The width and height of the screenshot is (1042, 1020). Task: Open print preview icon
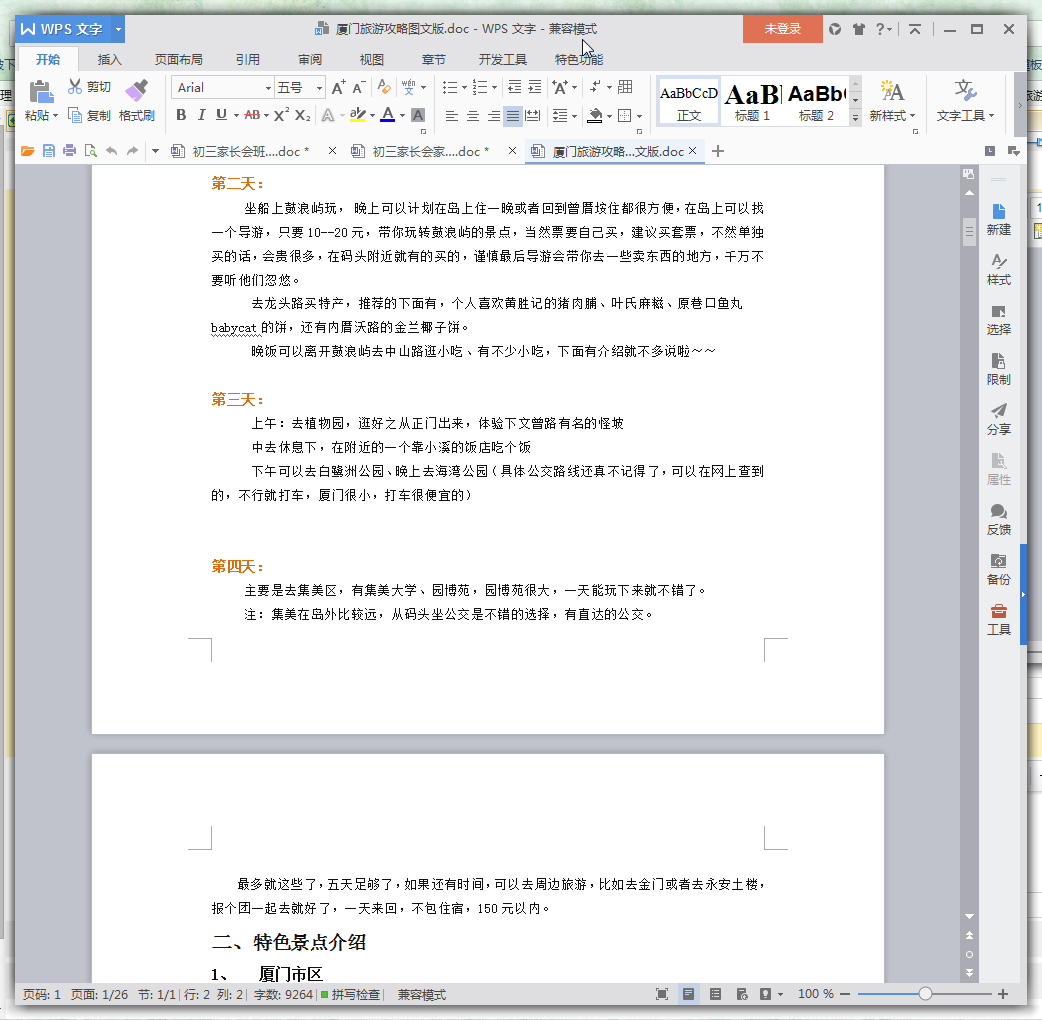click(90, 152)
